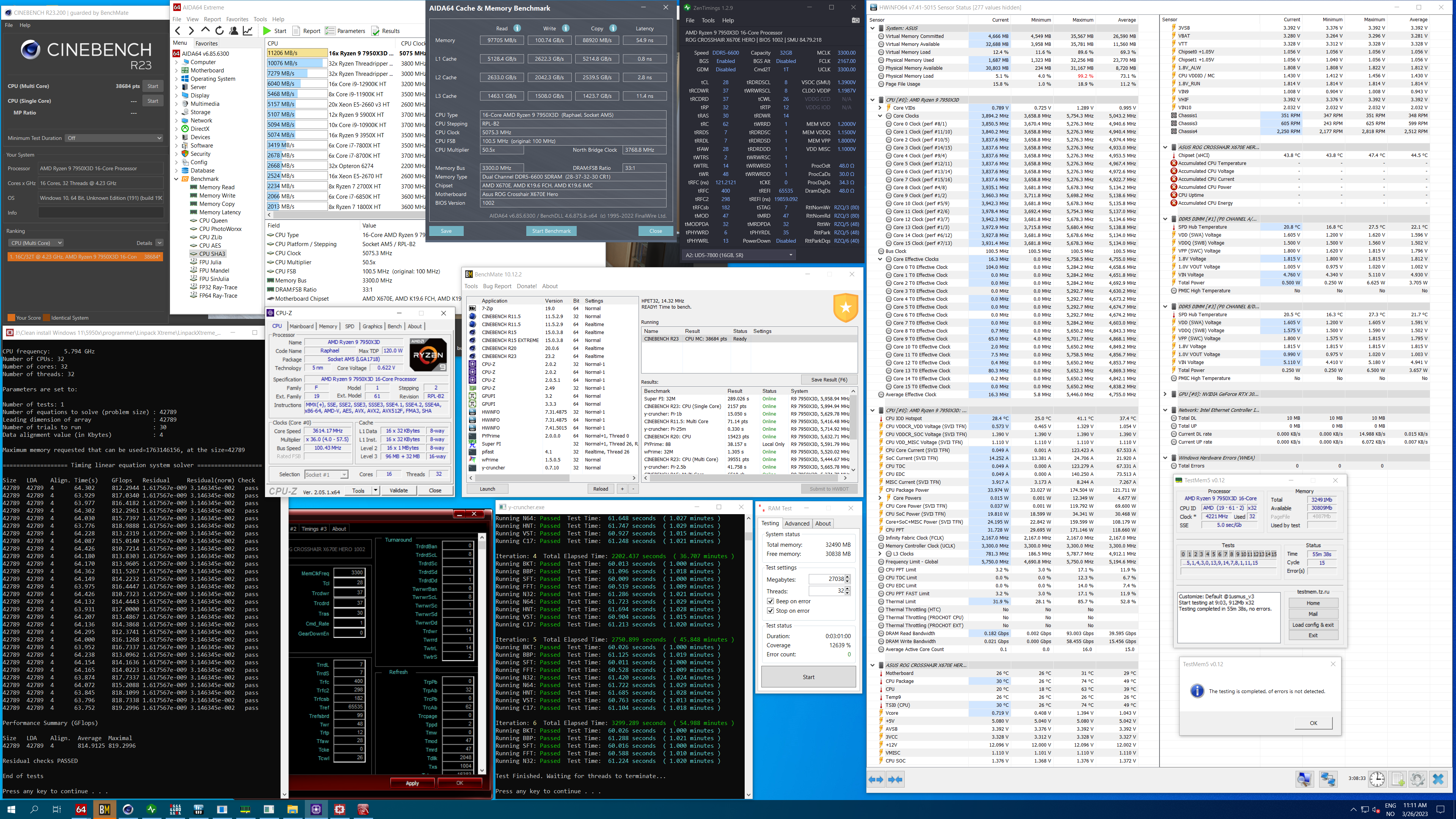
Task: Switch to Favorites tab in AIDA64 sidebar
Action: [x=206, y=44]
